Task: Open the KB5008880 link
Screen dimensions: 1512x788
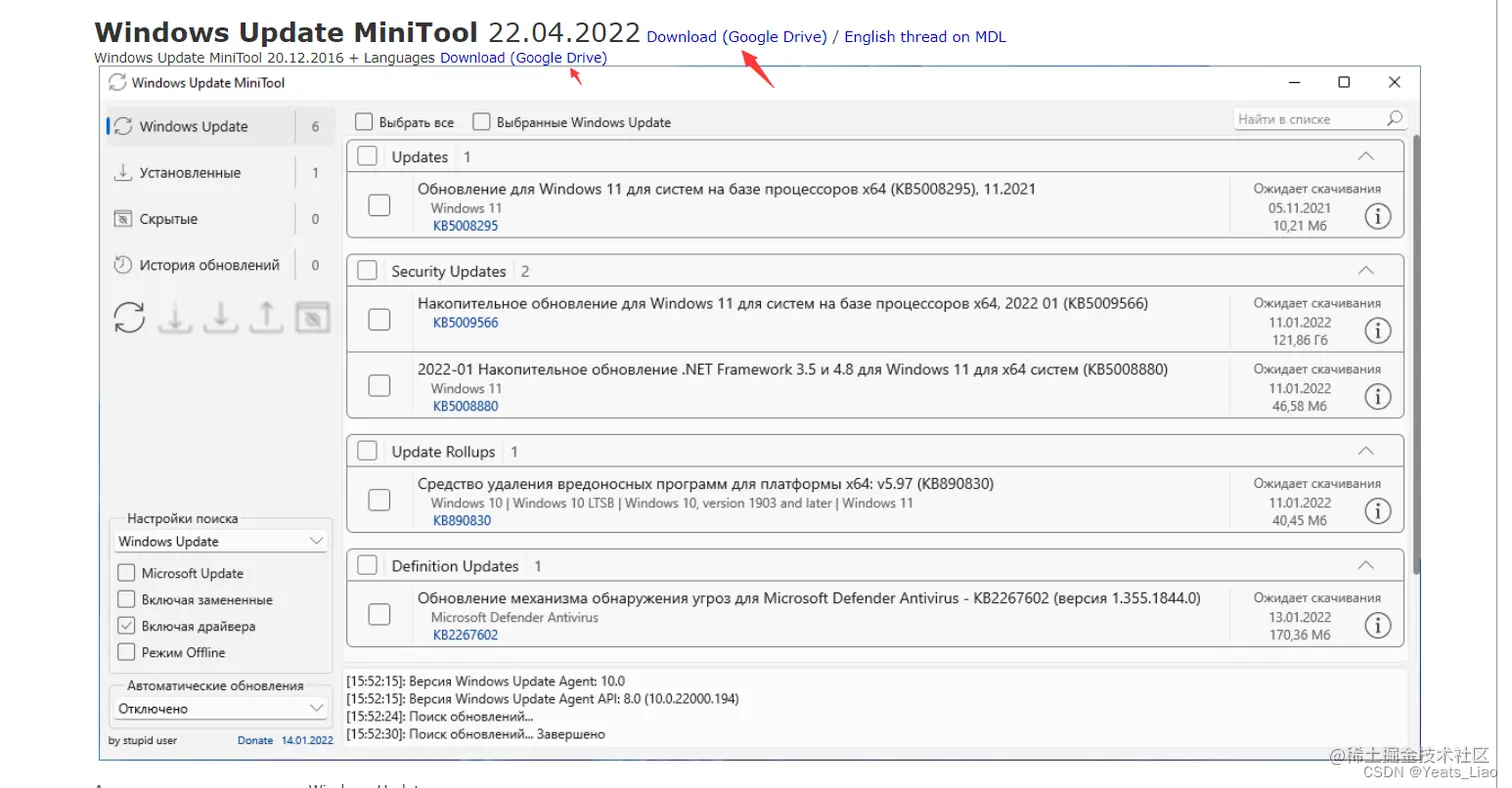Action: pos(465,407)
